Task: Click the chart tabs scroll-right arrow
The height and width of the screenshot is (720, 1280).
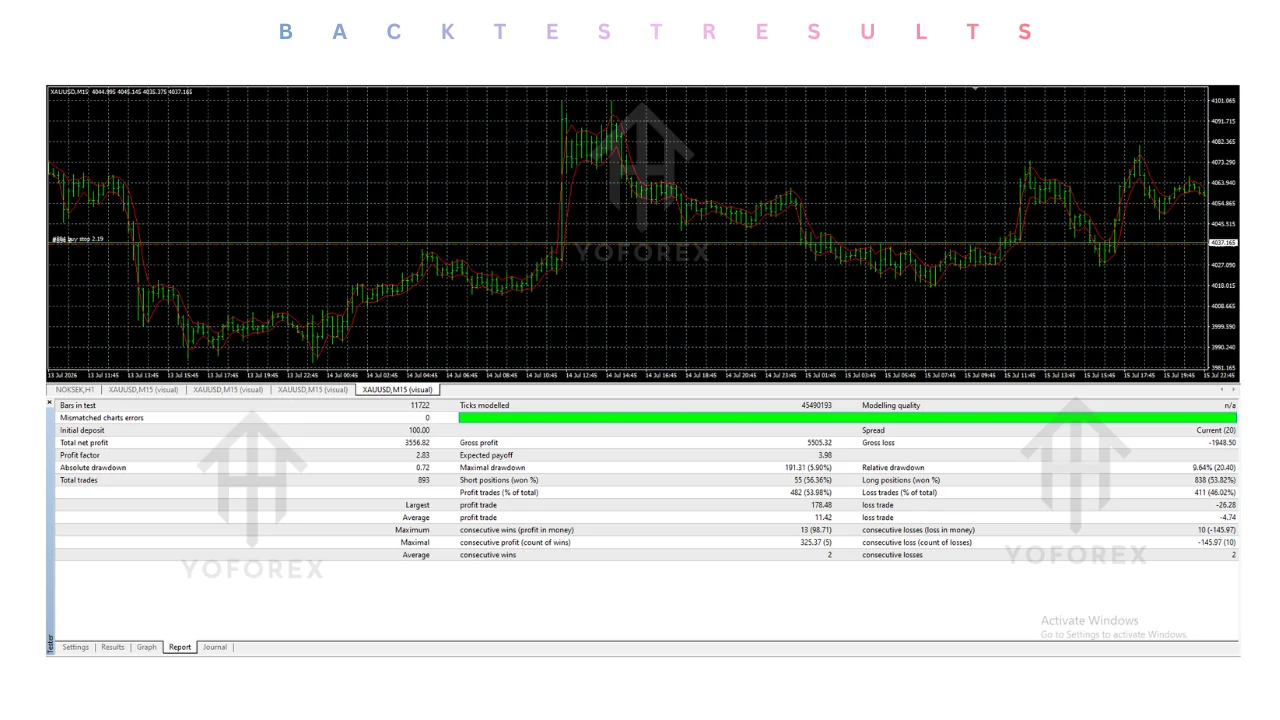Action: coord(1233,389)
